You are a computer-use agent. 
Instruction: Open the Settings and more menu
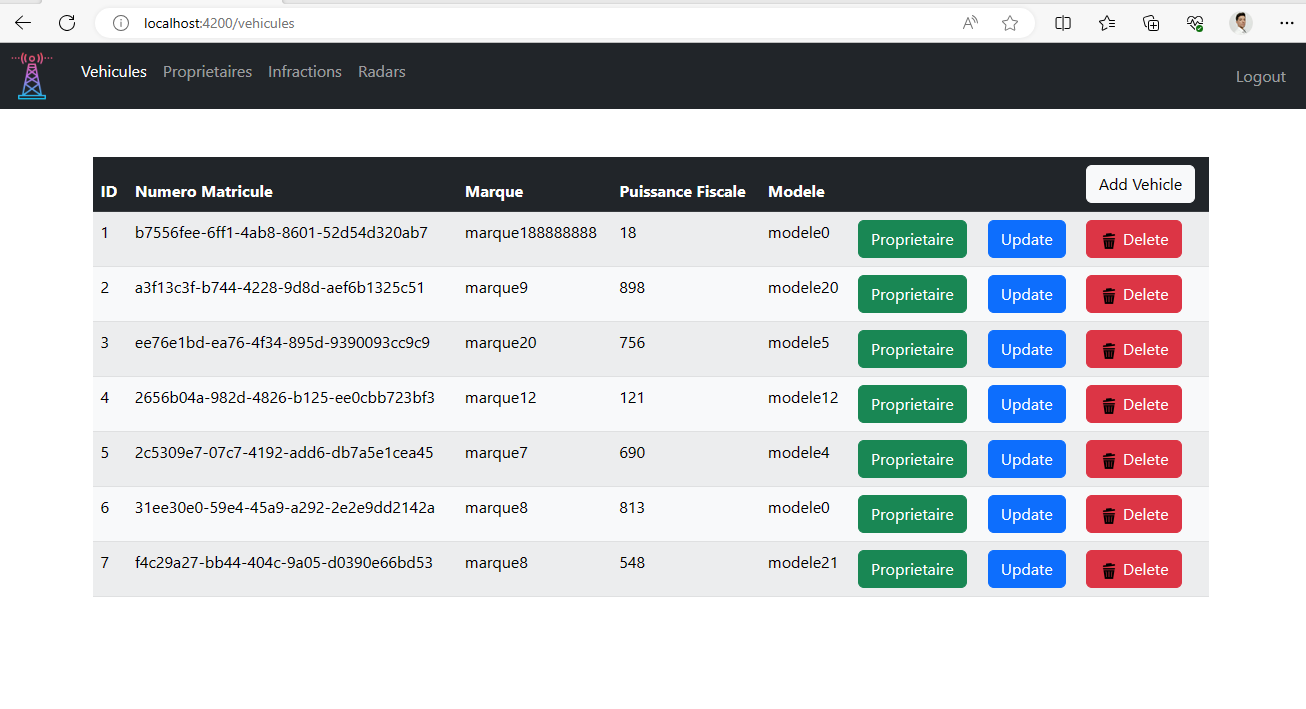[x=1286, y=22]
